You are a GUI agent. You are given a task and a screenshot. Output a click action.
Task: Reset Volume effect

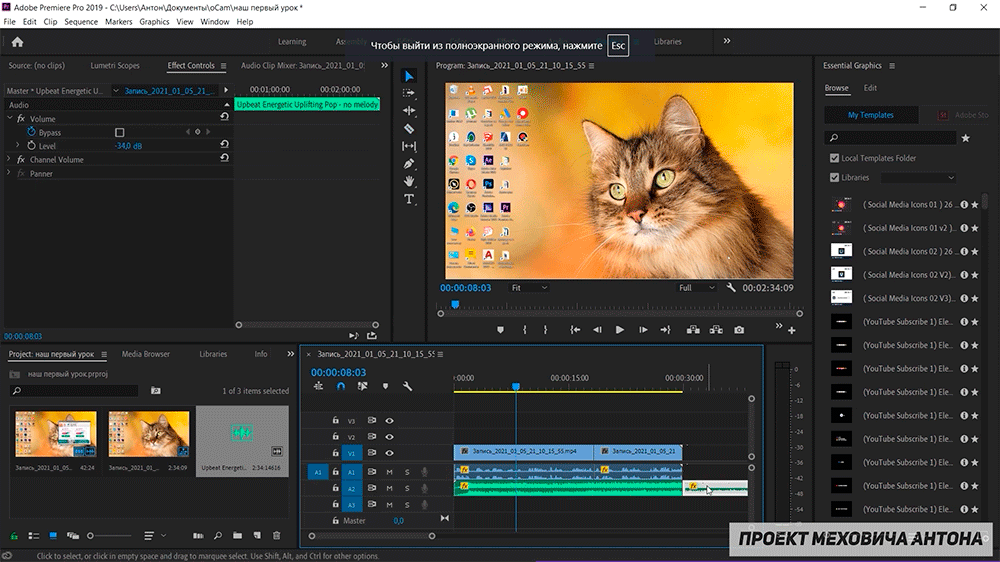(224, 117)
